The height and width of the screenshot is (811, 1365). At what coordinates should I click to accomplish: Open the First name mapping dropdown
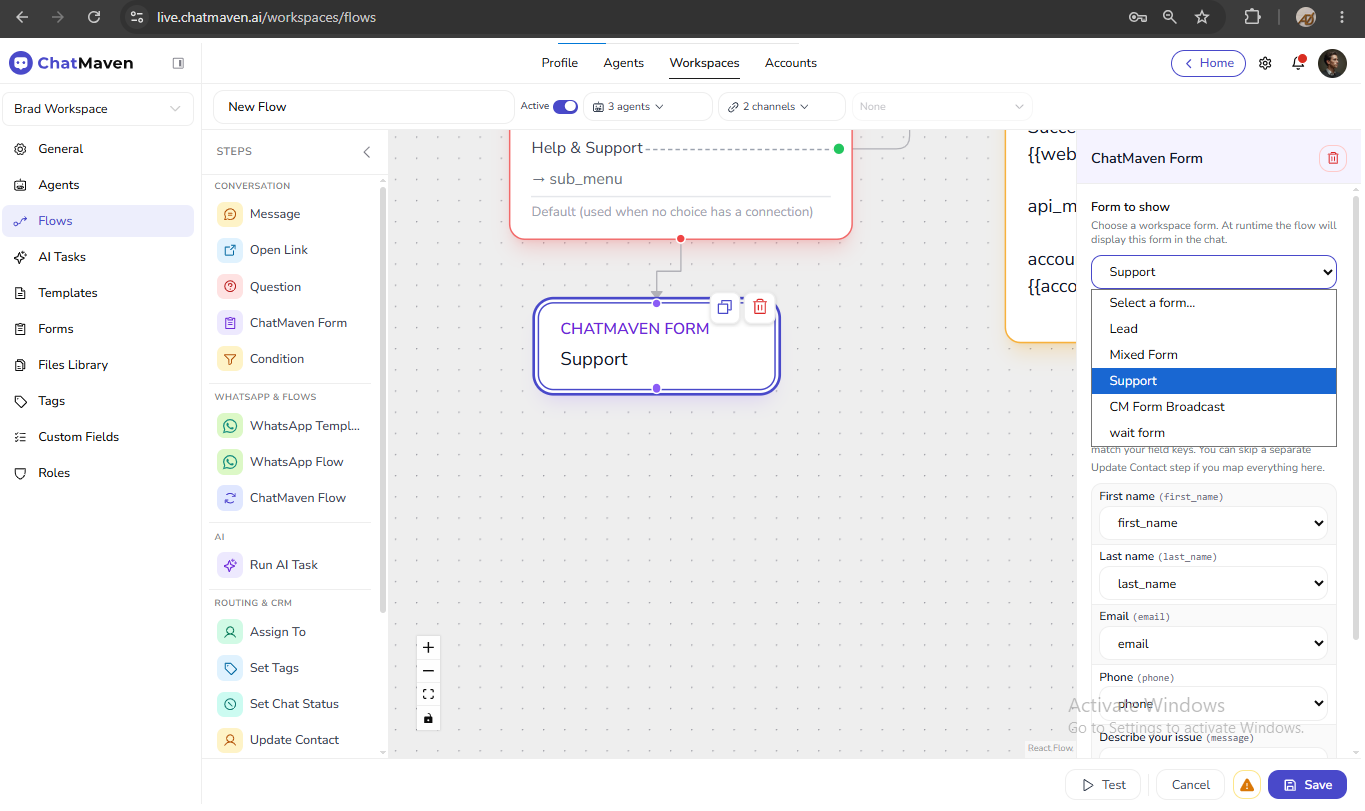[x=1213, y=523]
